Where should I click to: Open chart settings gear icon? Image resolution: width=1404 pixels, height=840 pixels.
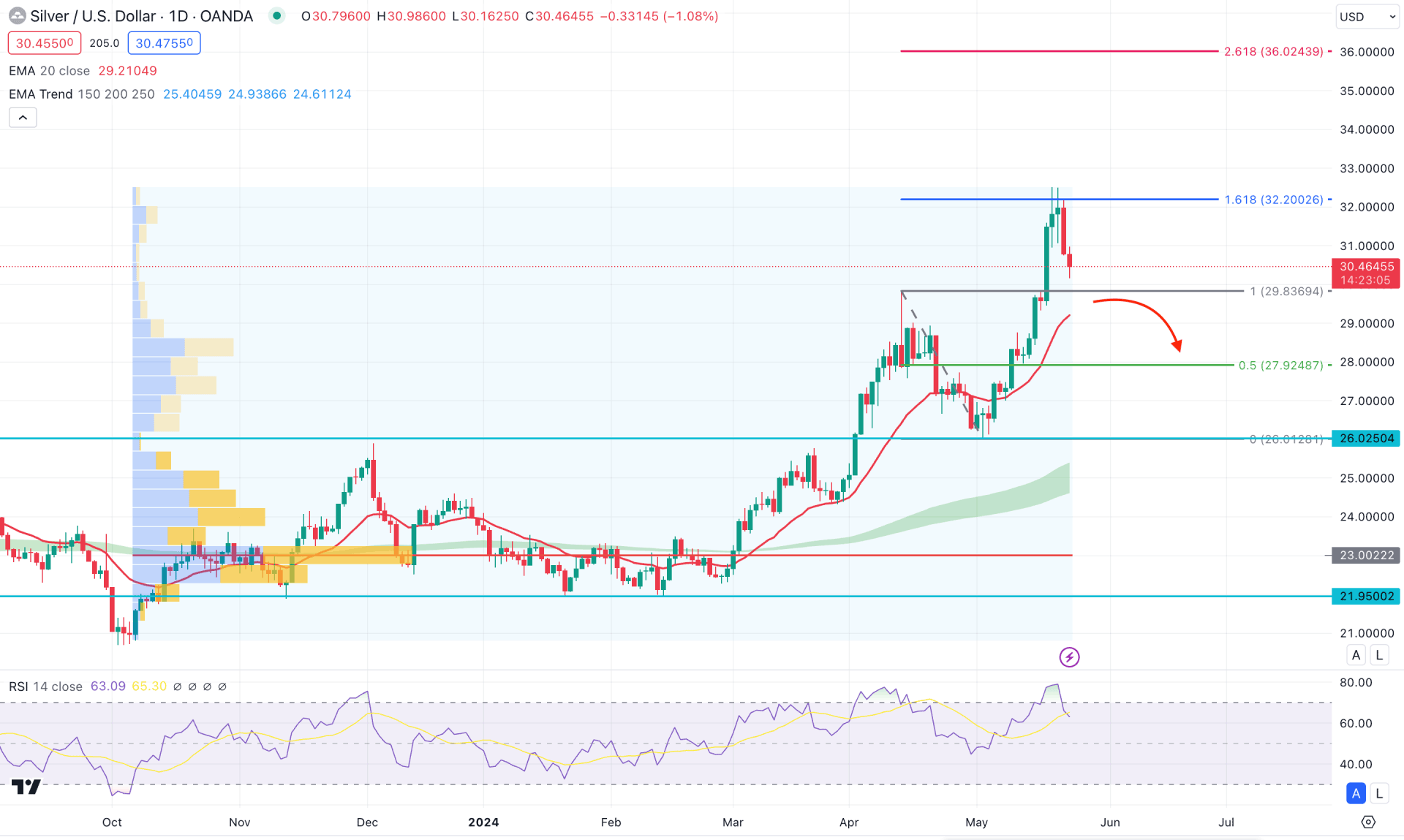(1368, 822)
